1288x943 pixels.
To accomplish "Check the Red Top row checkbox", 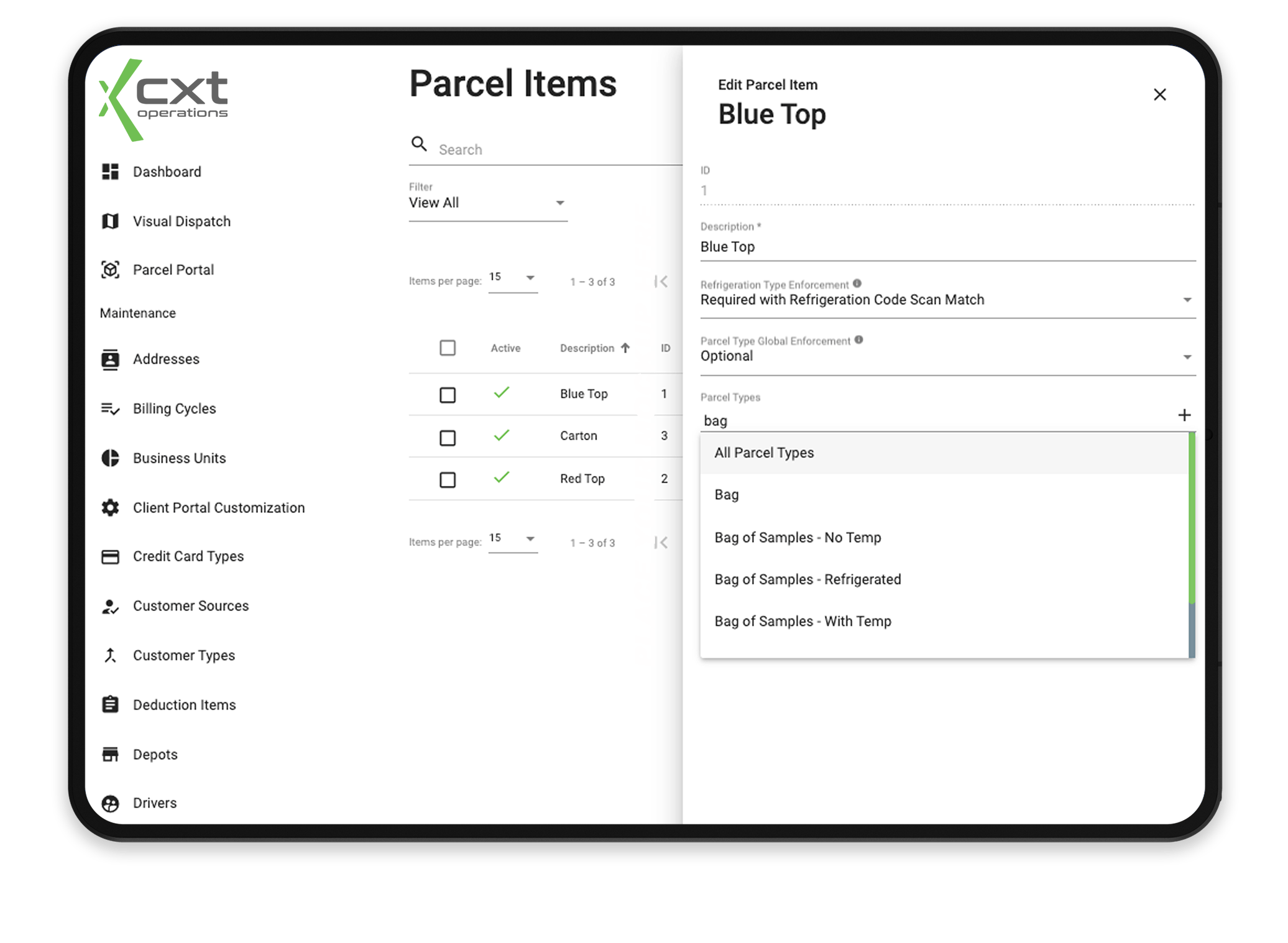I will pos(448,479).
